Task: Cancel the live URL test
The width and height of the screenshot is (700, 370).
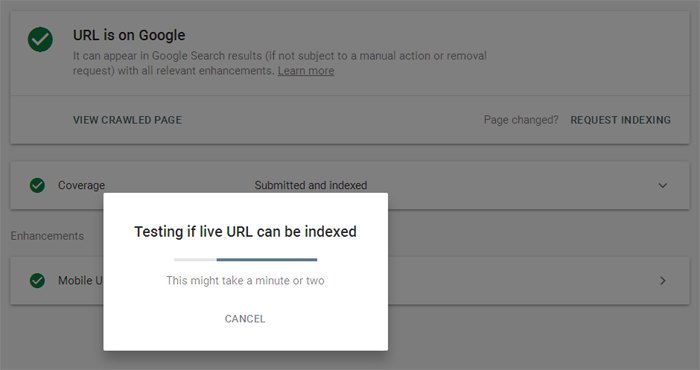Action: pos(245,319)
